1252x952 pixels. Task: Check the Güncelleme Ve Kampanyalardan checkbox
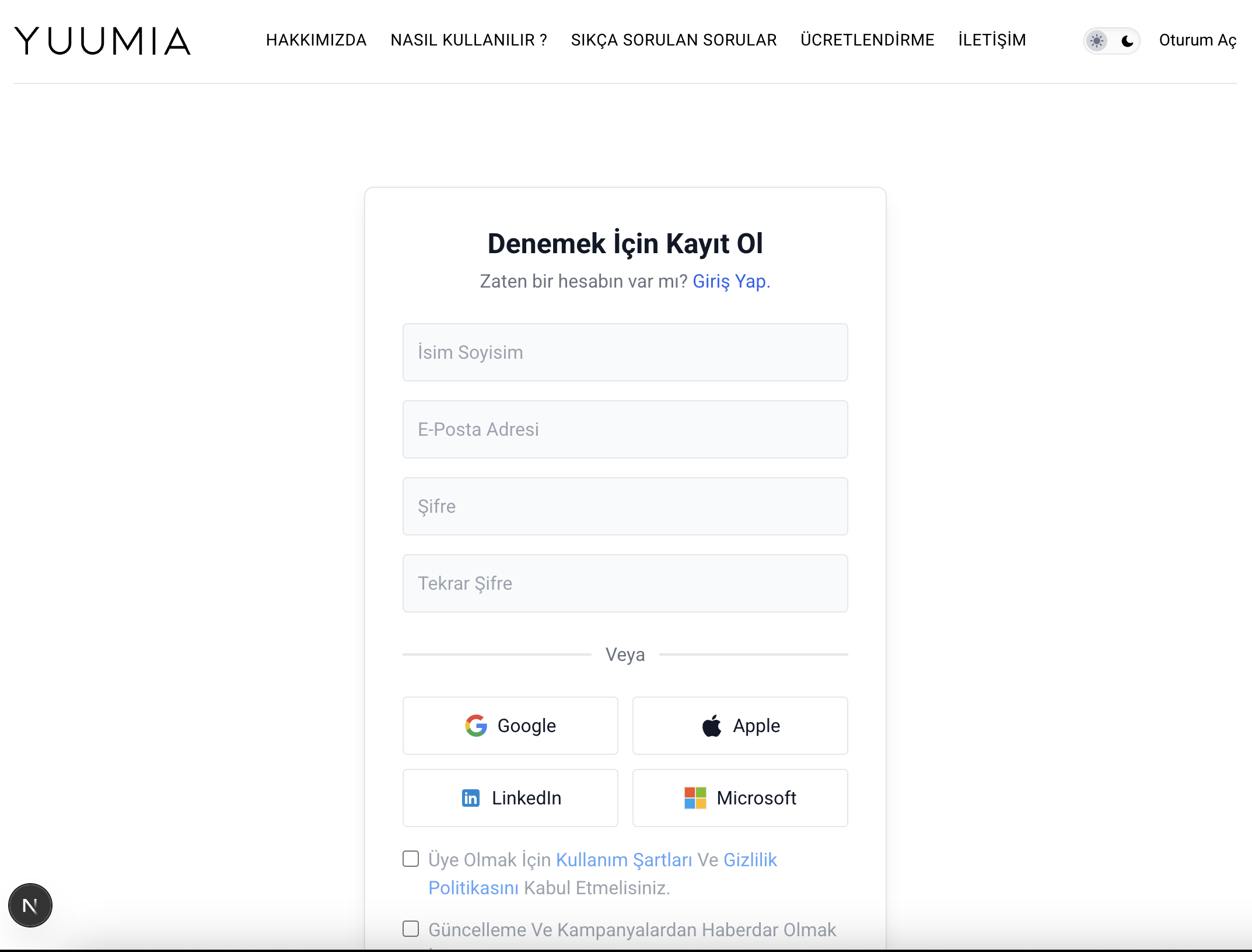(411, 929)
